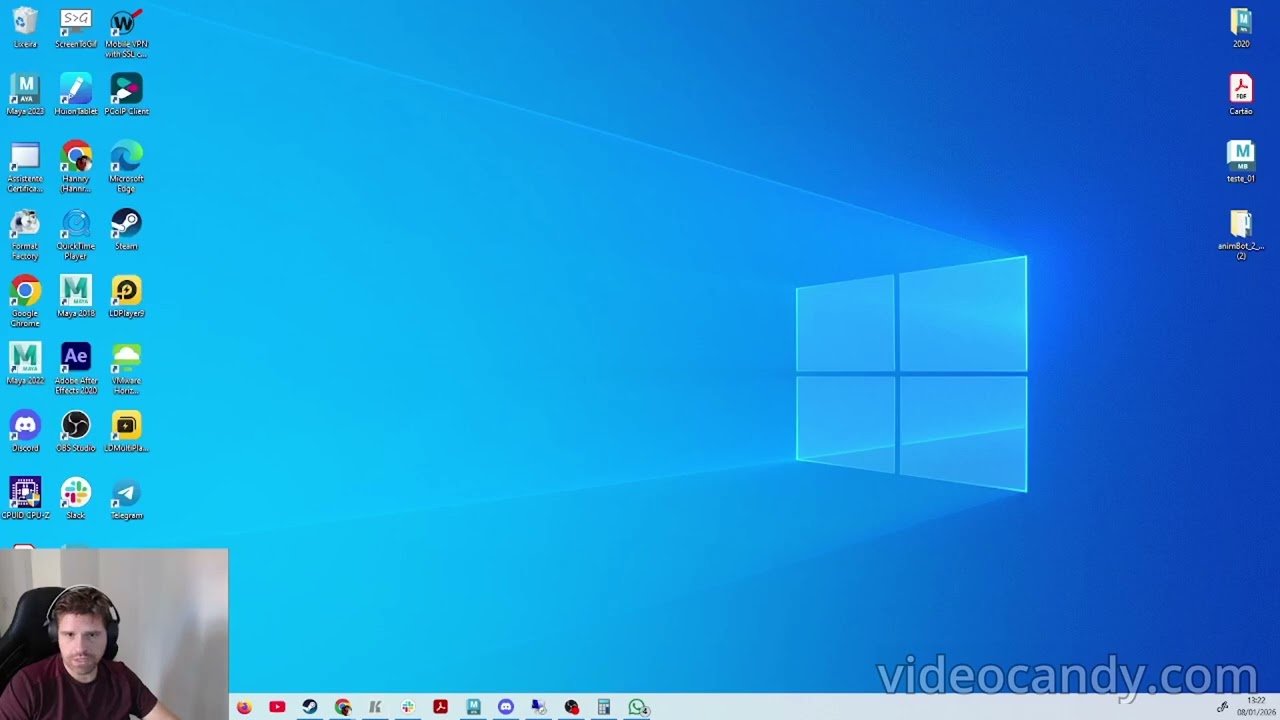This screenshot has width=1280, height=720.
Task: Open Mobile VPN with SSL client shortcut
Action: point(126,33)
